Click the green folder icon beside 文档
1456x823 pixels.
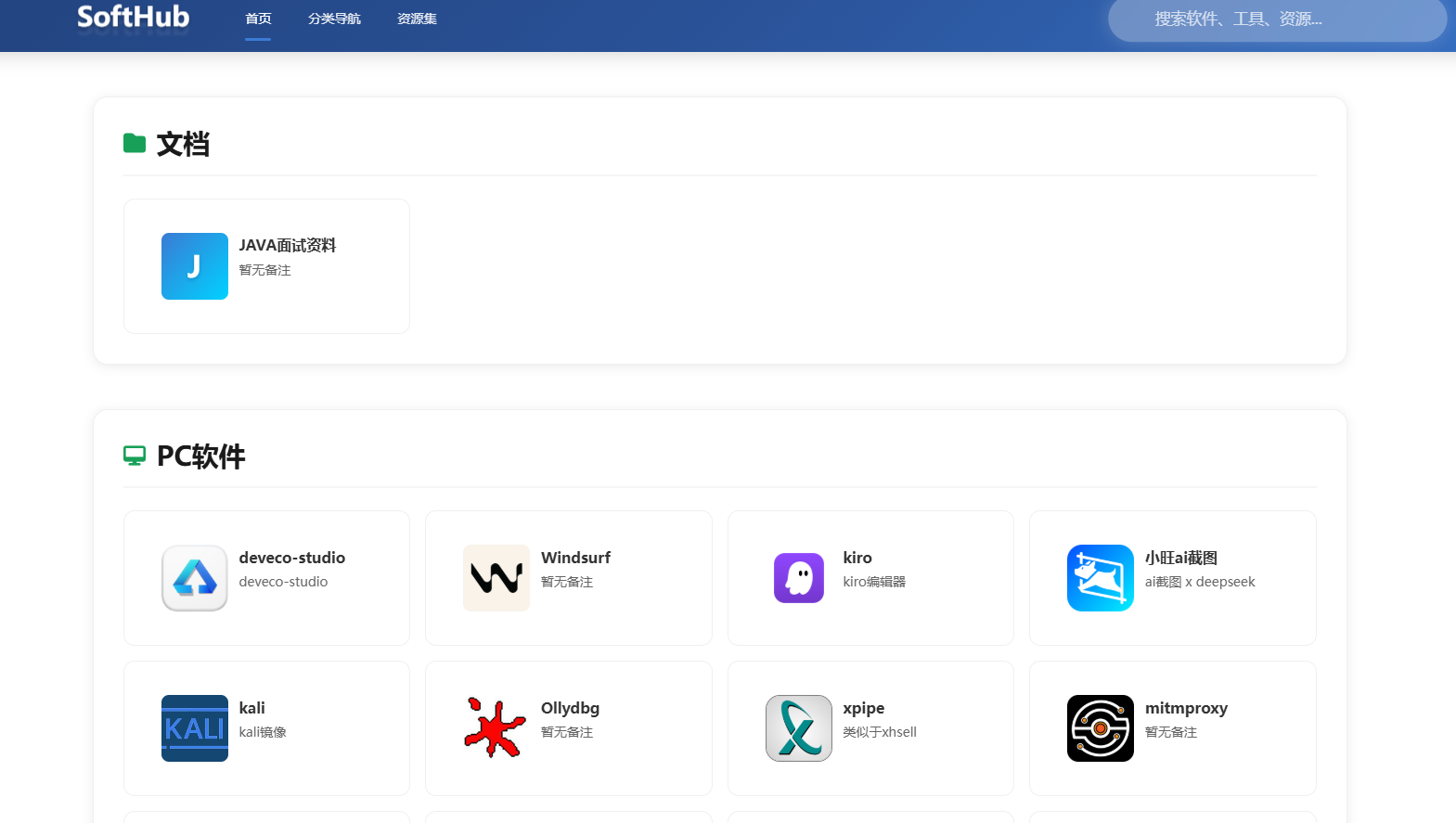(x=135, y=143)
